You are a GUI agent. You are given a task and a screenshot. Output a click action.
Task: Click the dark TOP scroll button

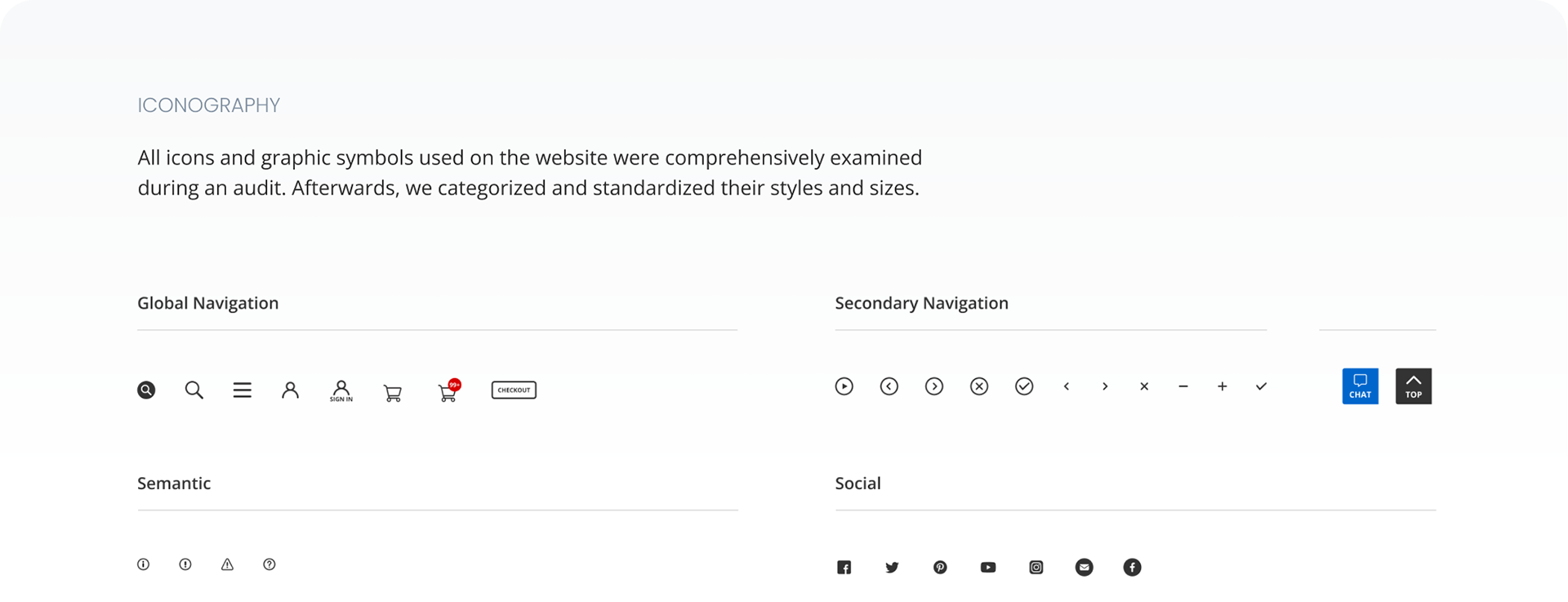[1414, 386]
